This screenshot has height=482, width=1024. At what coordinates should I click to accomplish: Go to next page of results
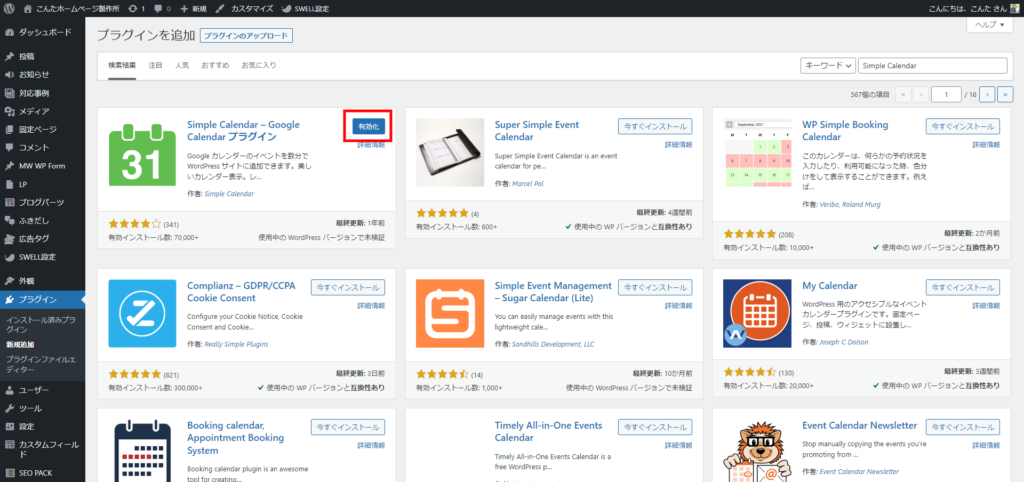click(987, 95)
